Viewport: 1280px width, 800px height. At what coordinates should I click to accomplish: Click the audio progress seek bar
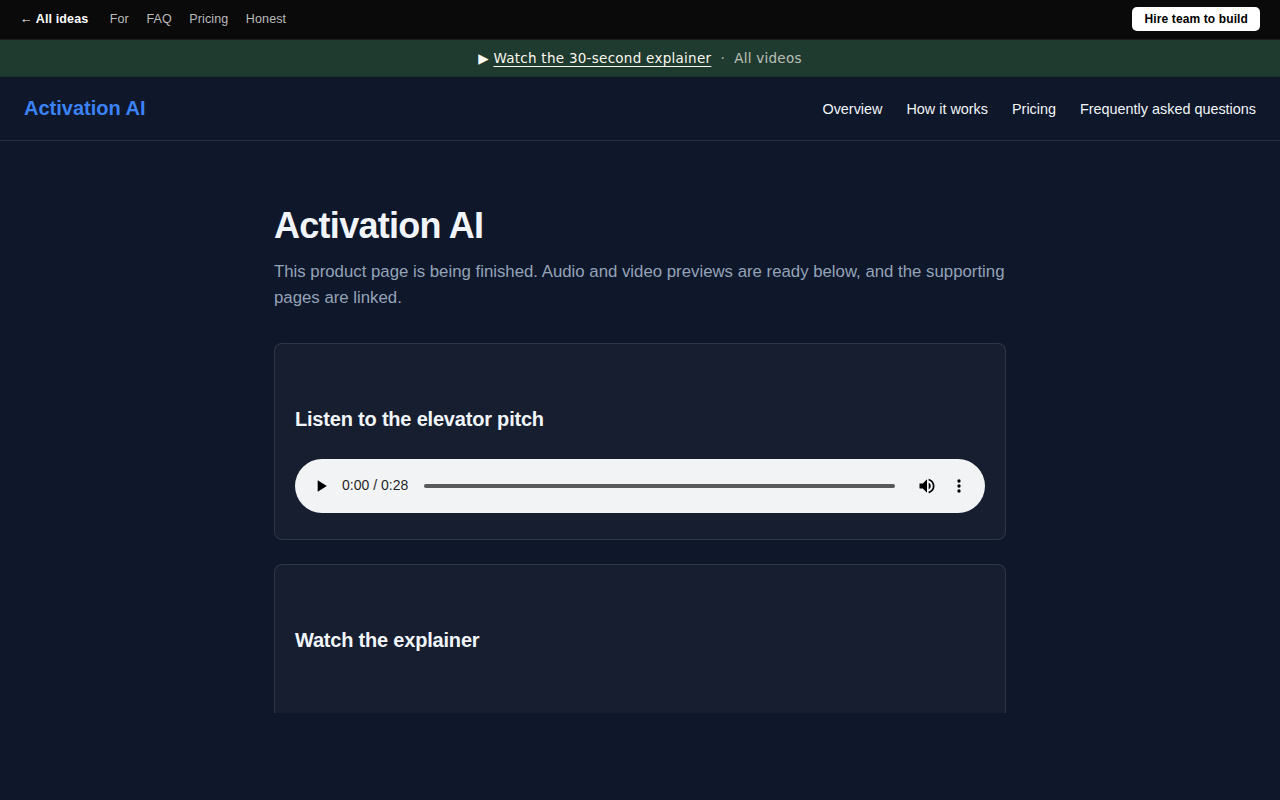point(659,486)
